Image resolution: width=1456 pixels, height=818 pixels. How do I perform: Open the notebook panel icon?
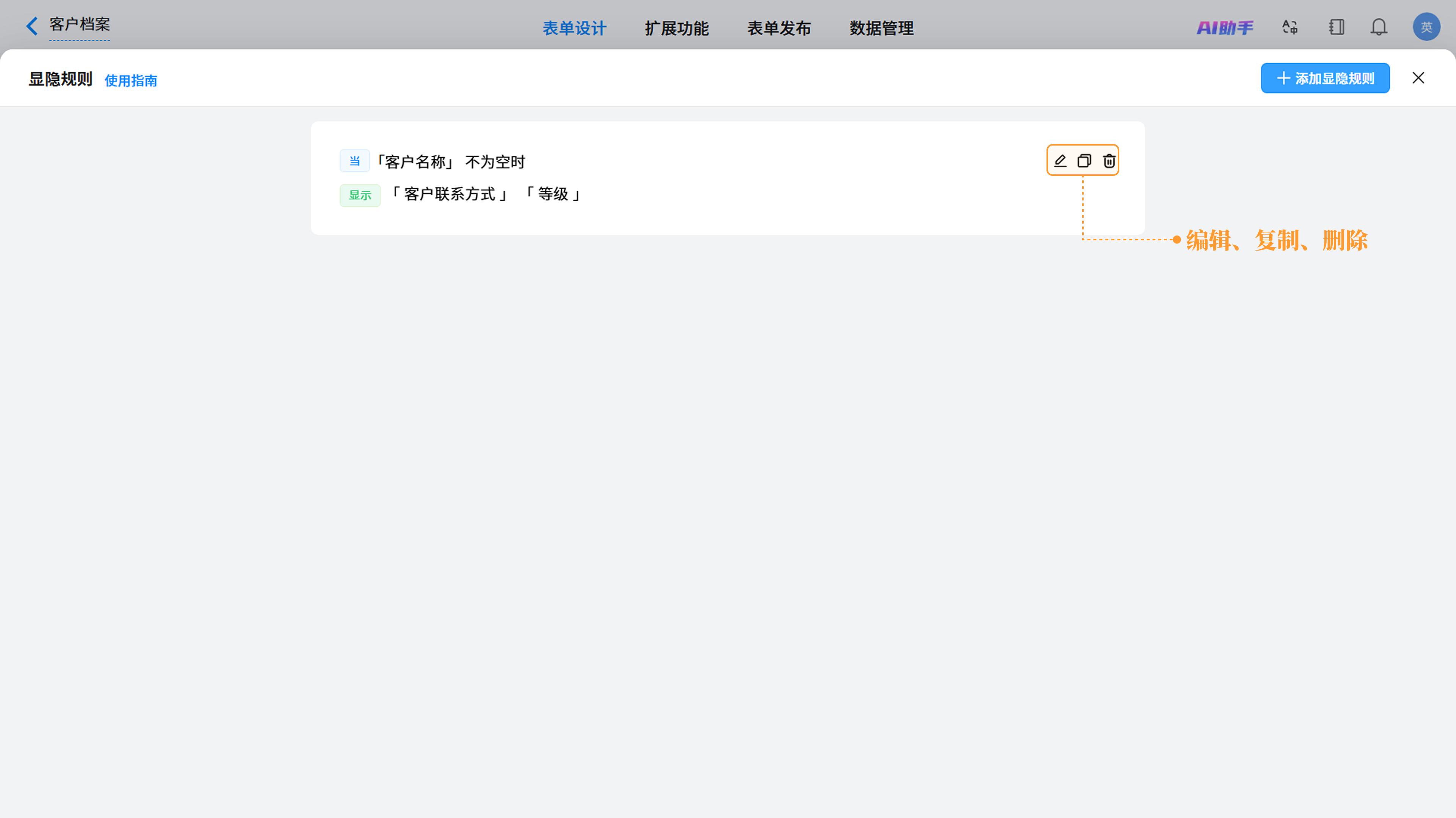1336,27
